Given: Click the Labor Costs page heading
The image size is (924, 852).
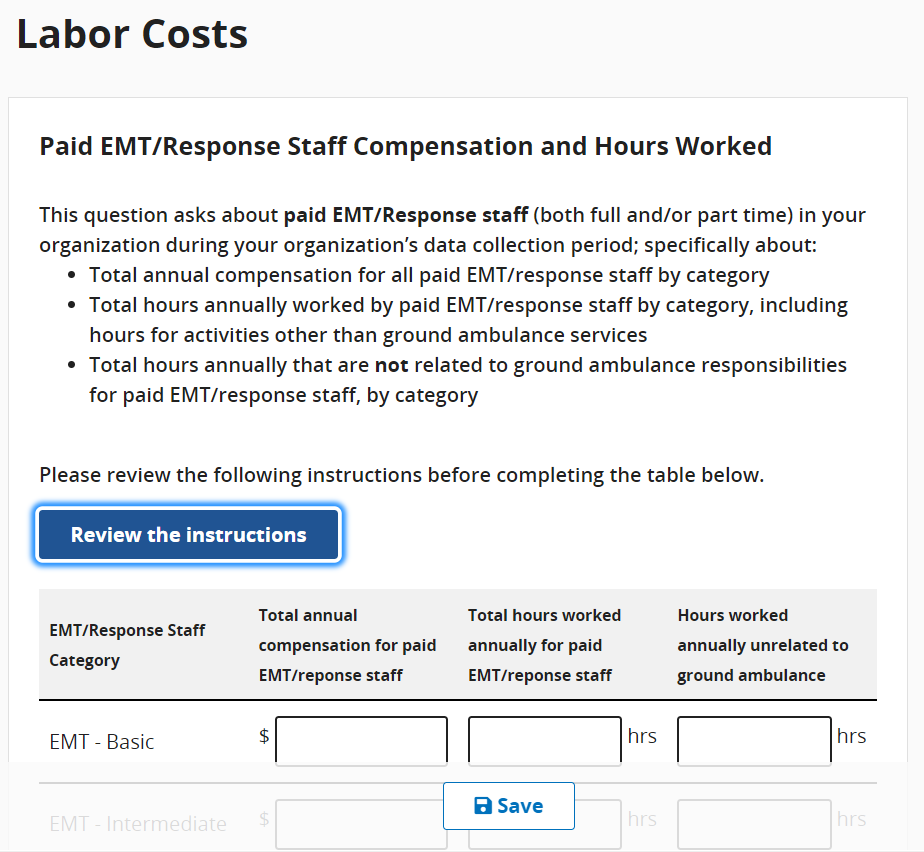Looking at the screenshot, I should [x=132, y=34].
